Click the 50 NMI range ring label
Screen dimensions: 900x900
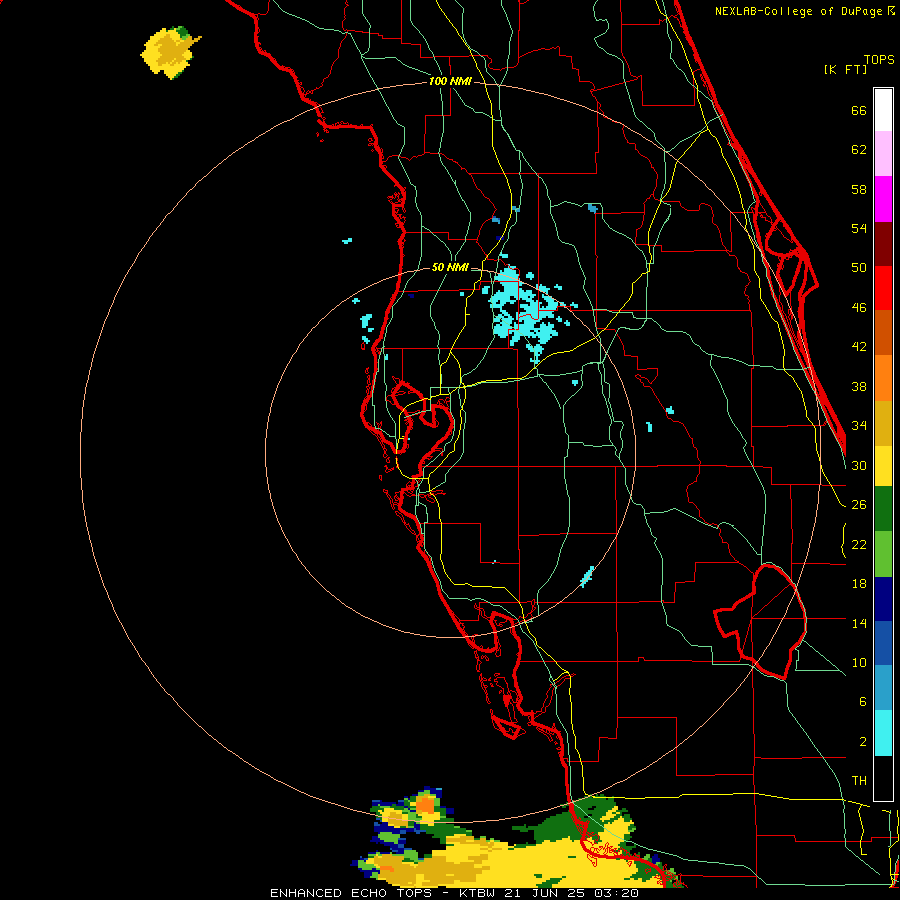point(450,267)
